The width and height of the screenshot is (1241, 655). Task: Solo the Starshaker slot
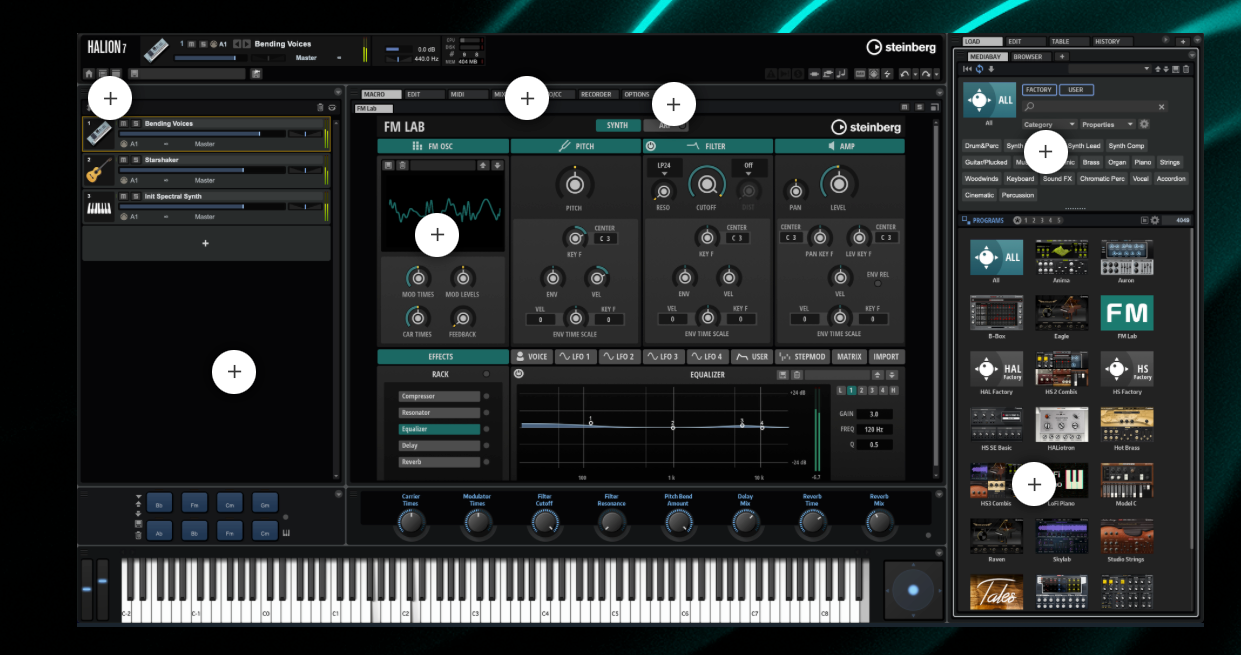point(136,160)
